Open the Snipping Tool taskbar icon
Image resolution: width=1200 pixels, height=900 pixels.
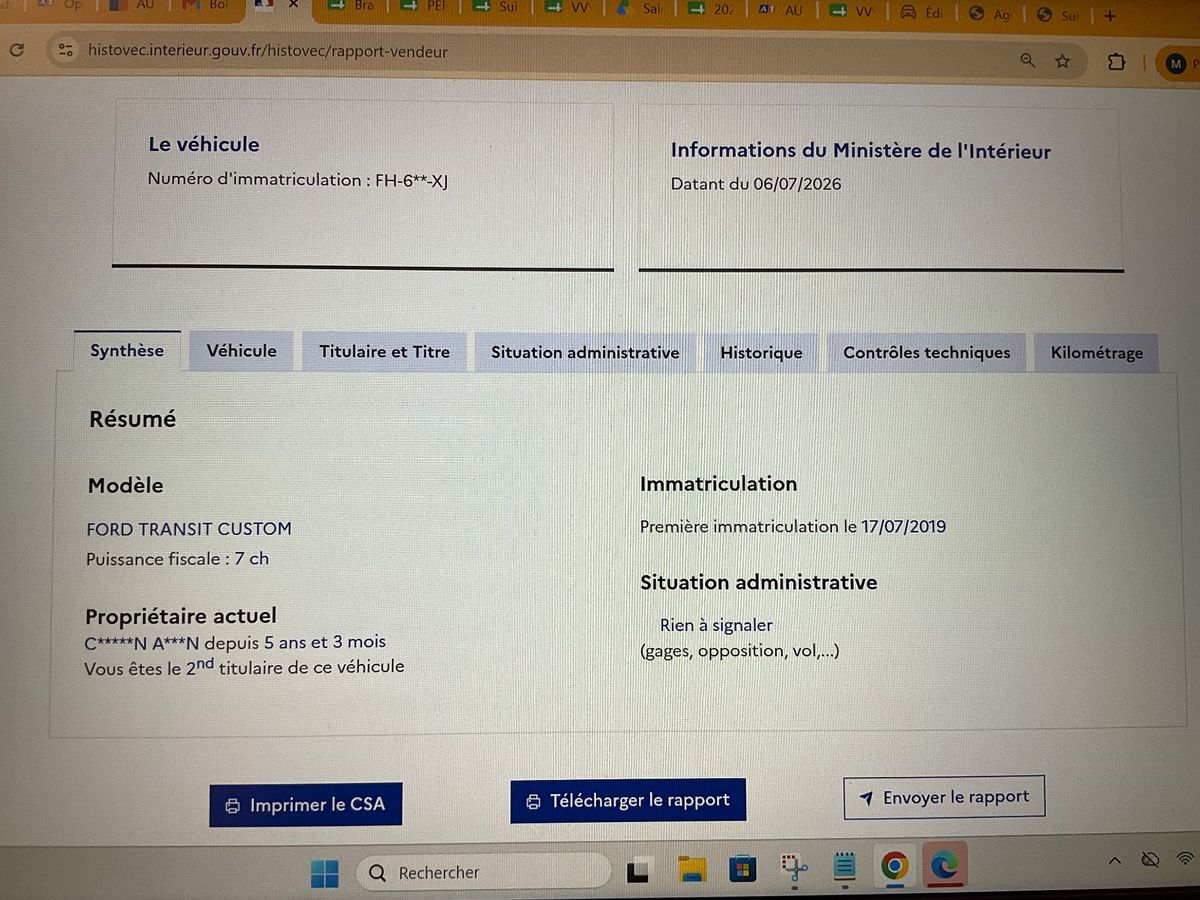[x=794, y=867]
